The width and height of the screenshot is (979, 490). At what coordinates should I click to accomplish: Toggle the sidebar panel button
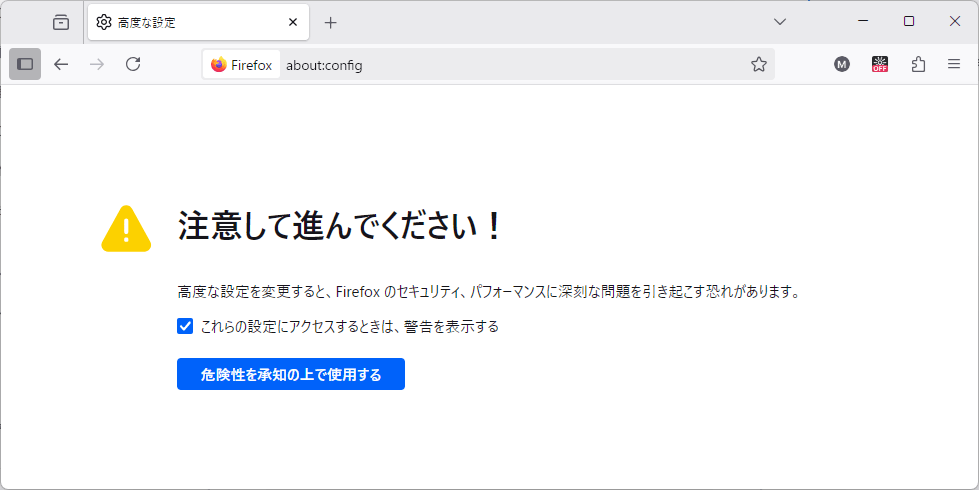[x=25, y=64]
